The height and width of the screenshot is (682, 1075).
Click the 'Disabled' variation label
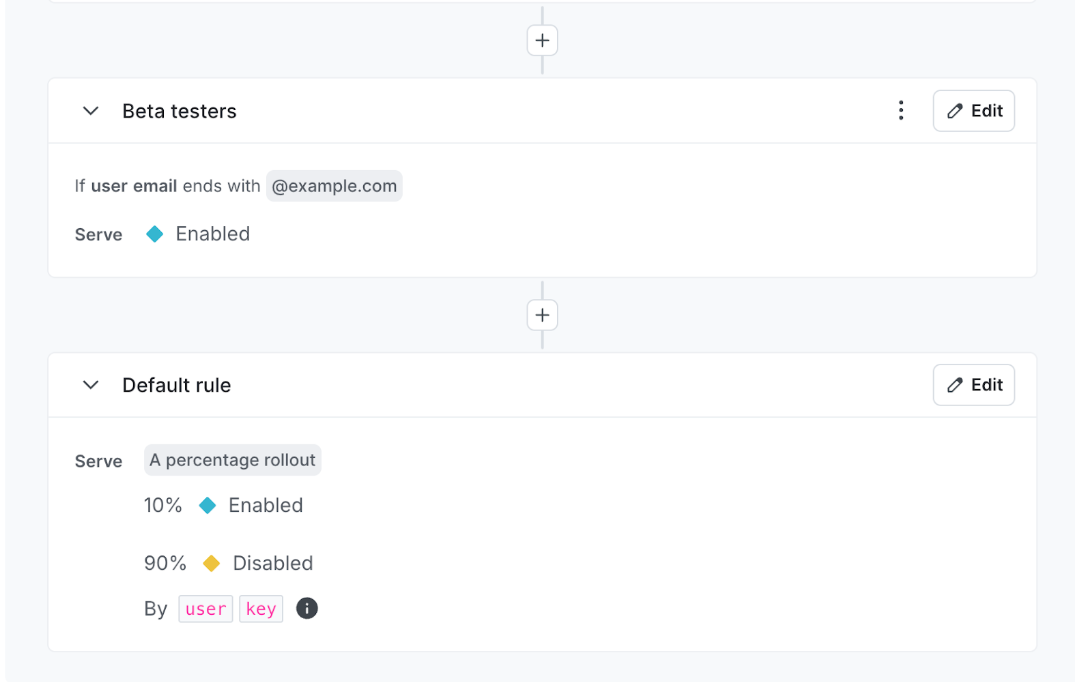tap(273, 563)
